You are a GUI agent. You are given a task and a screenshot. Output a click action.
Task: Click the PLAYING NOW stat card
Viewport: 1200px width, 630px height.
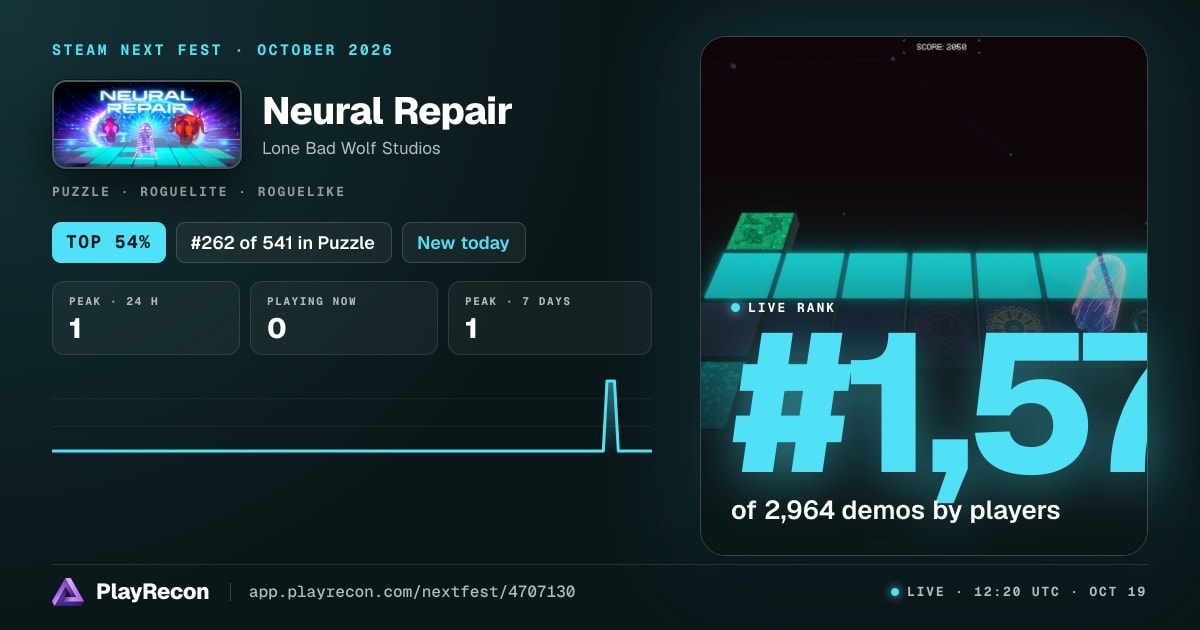point(344,318)
